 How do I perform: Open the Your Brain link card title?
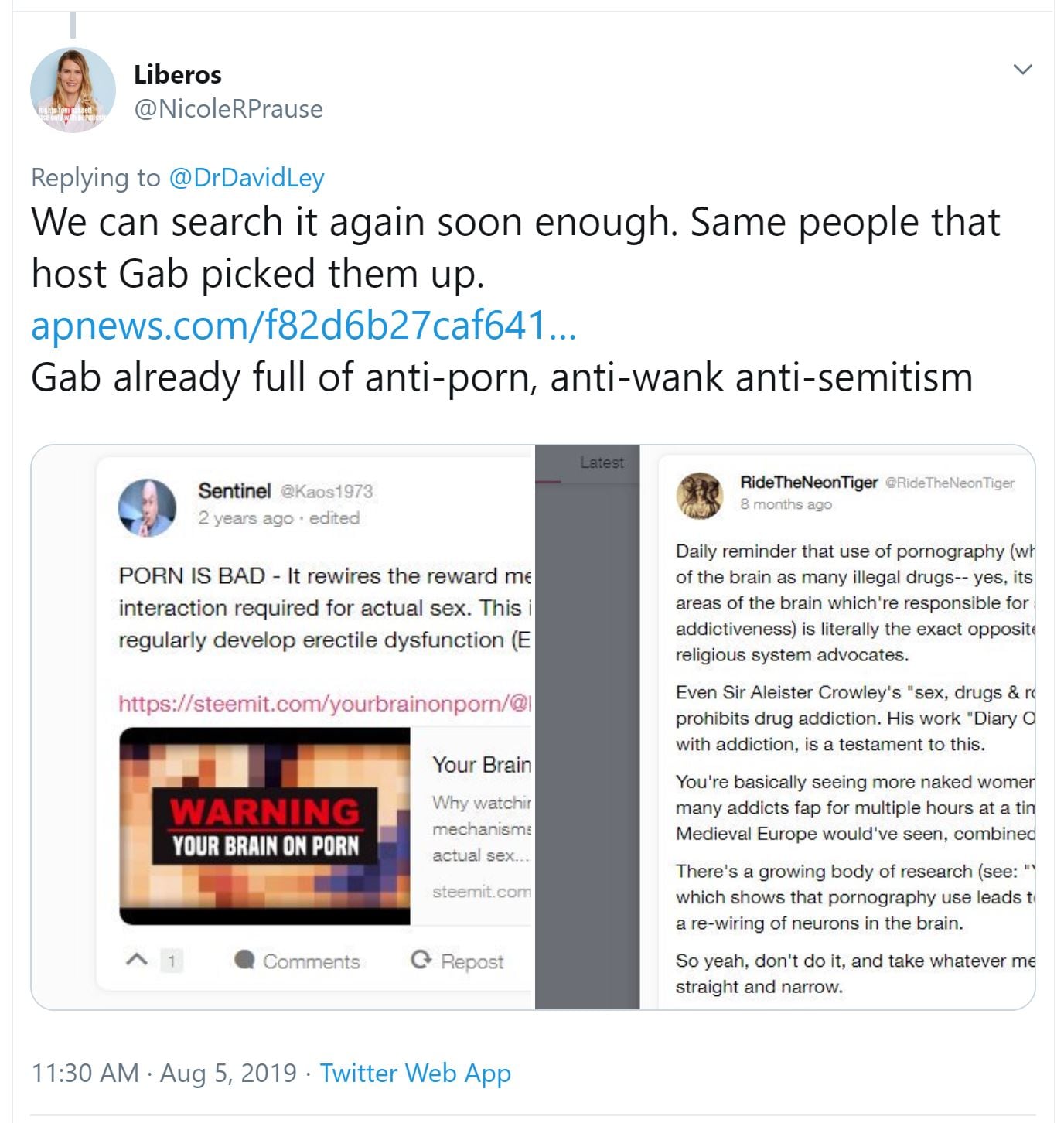[482, 765]
